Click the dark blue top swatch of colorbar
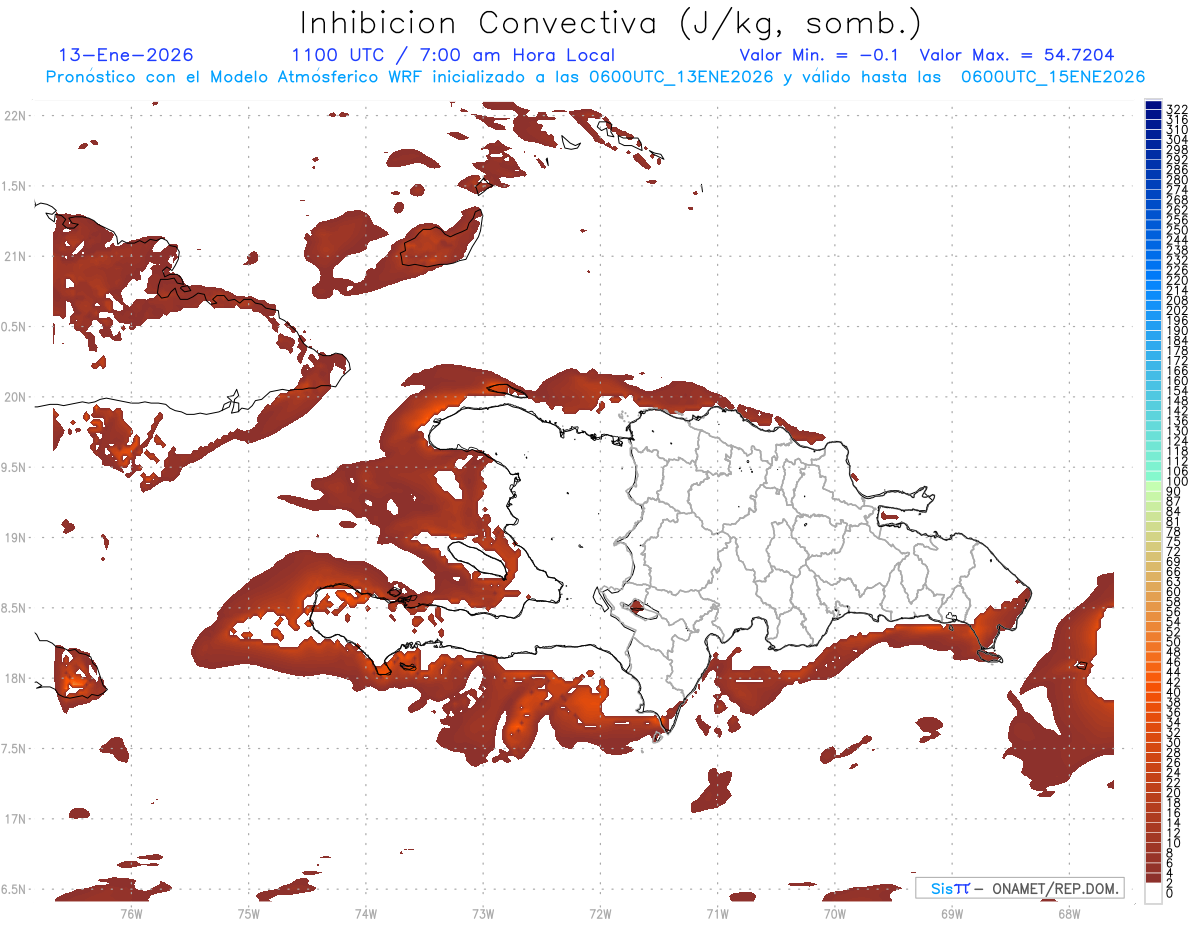Screen dimensions: 1200x927 (x=1153, y=105)
